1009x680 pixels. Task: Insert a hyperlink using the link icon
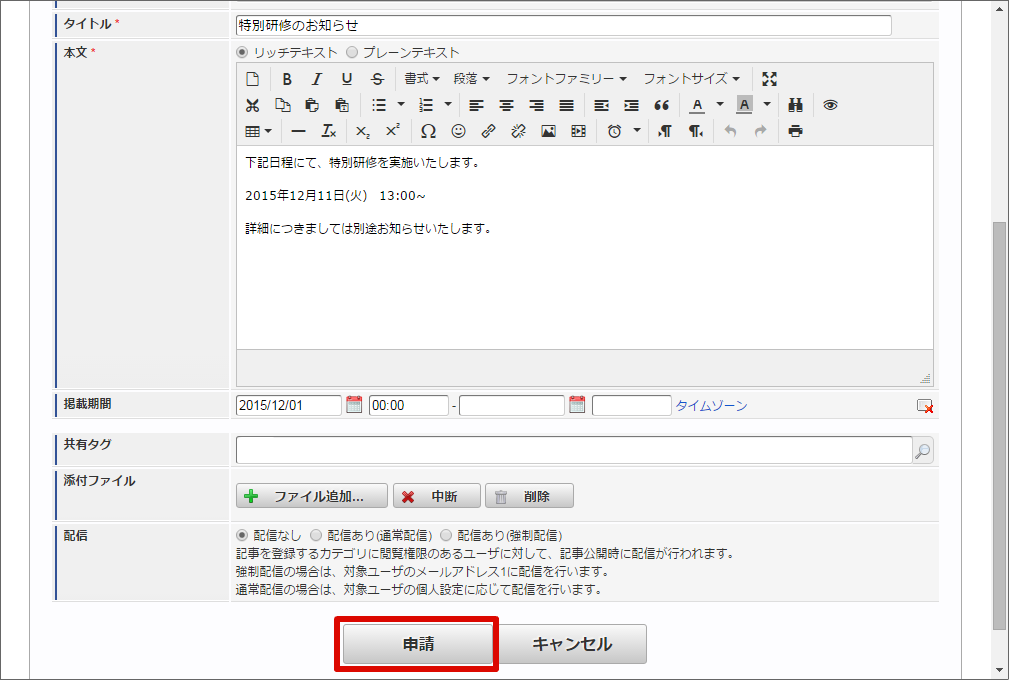[x=488, y=131]
